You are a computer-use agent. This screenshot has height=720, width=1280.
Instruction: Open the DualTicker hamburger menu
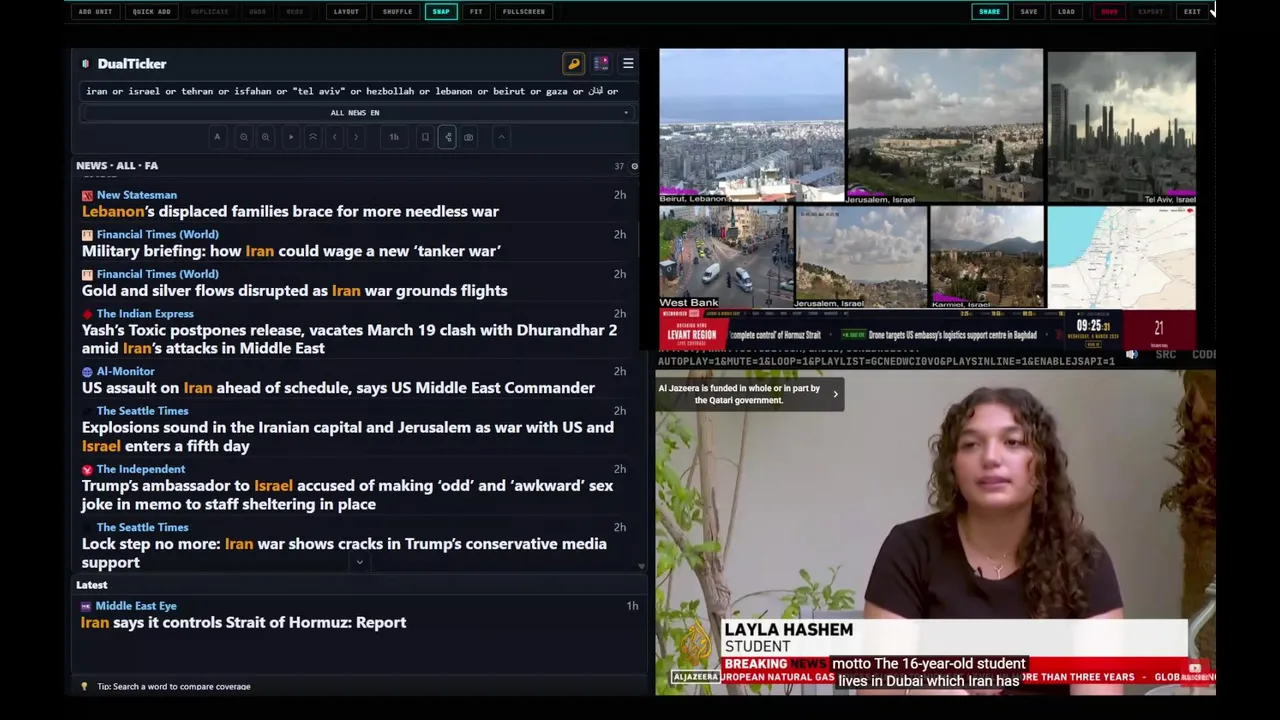coord(628,63)
